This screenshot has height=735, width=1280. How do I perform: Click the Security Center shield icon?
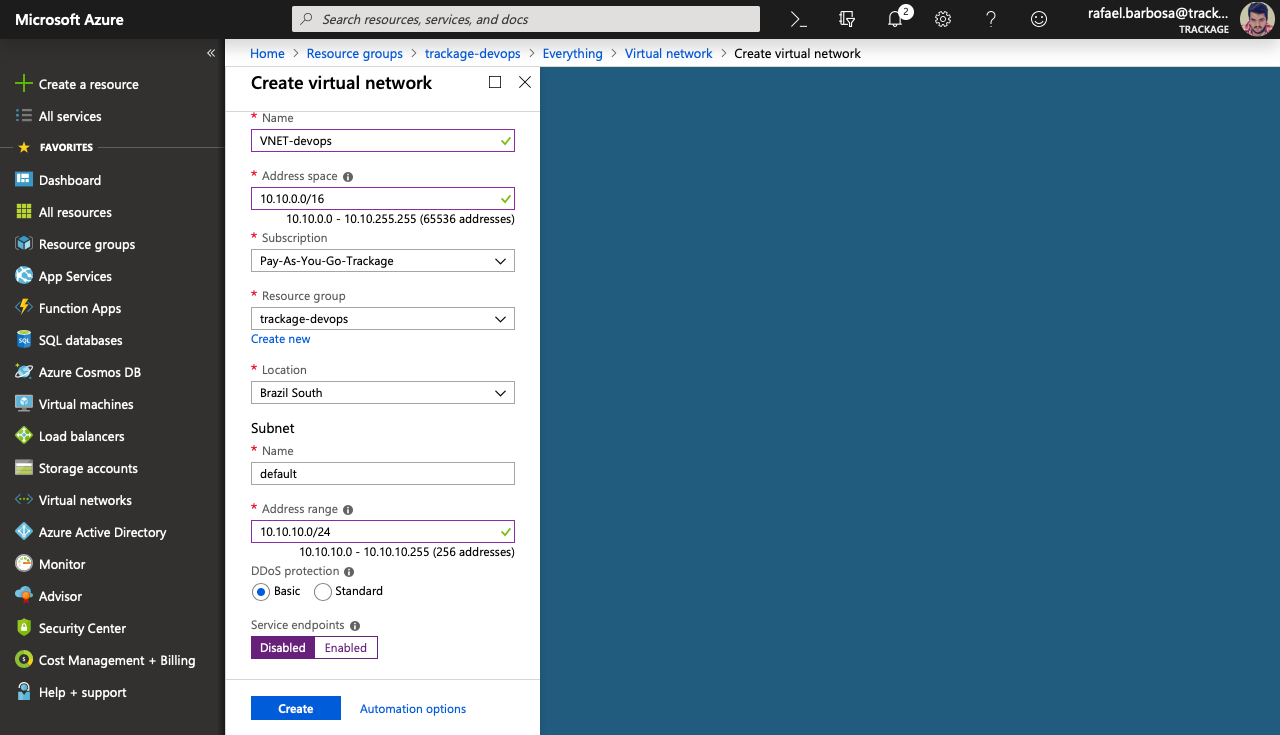[24, 628]
